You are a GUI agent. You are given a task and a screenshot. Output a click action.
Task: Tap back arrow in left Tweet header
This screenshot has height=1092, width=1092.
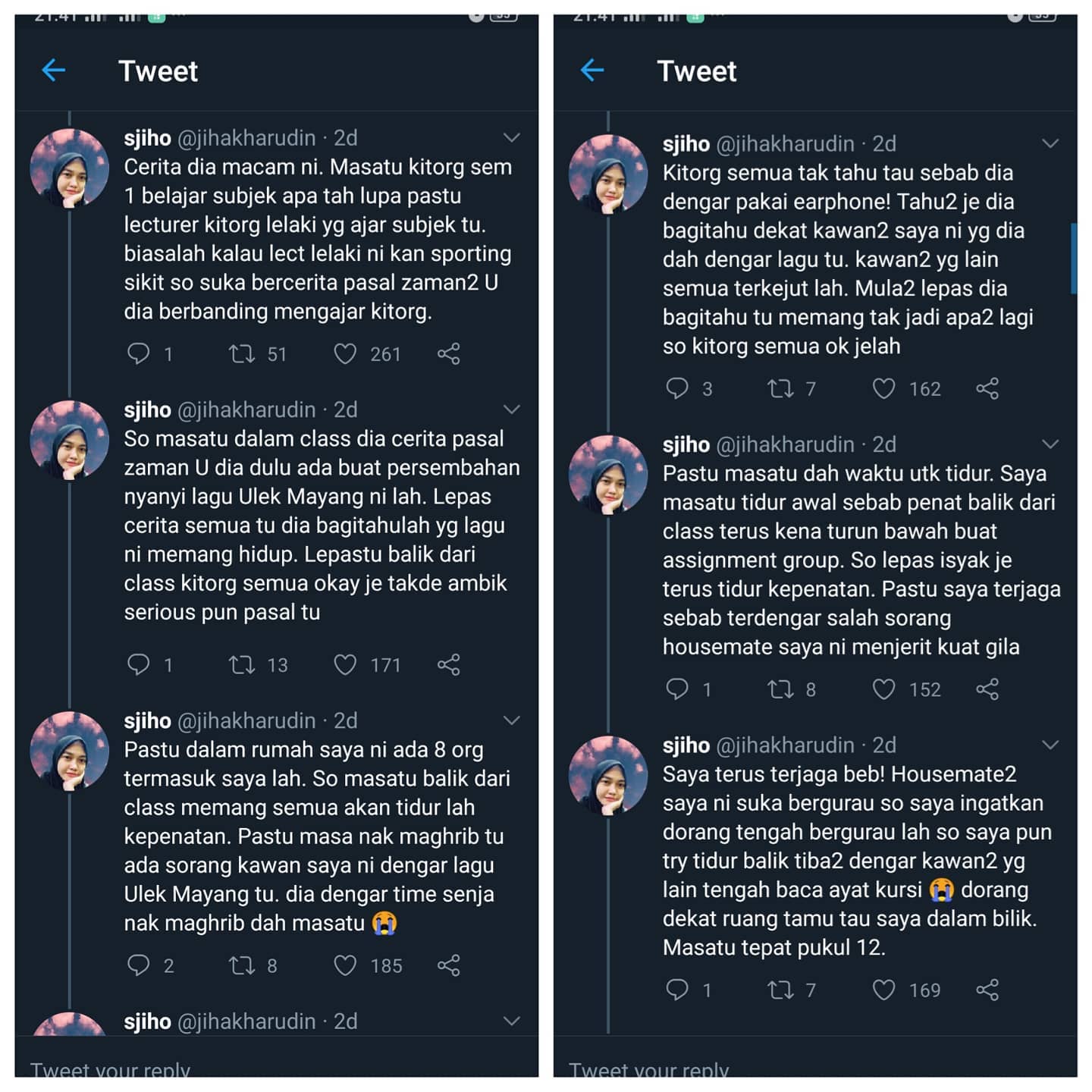tap(54, 71)
